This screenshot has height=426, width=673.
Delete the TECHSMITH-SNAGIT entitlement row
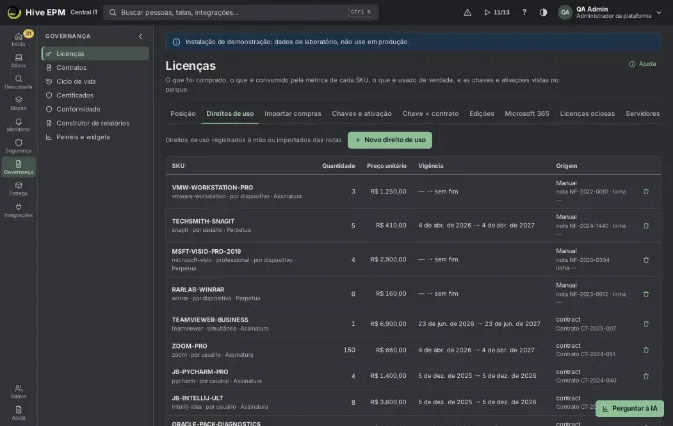pyautogui.click(x=646, y=226)
